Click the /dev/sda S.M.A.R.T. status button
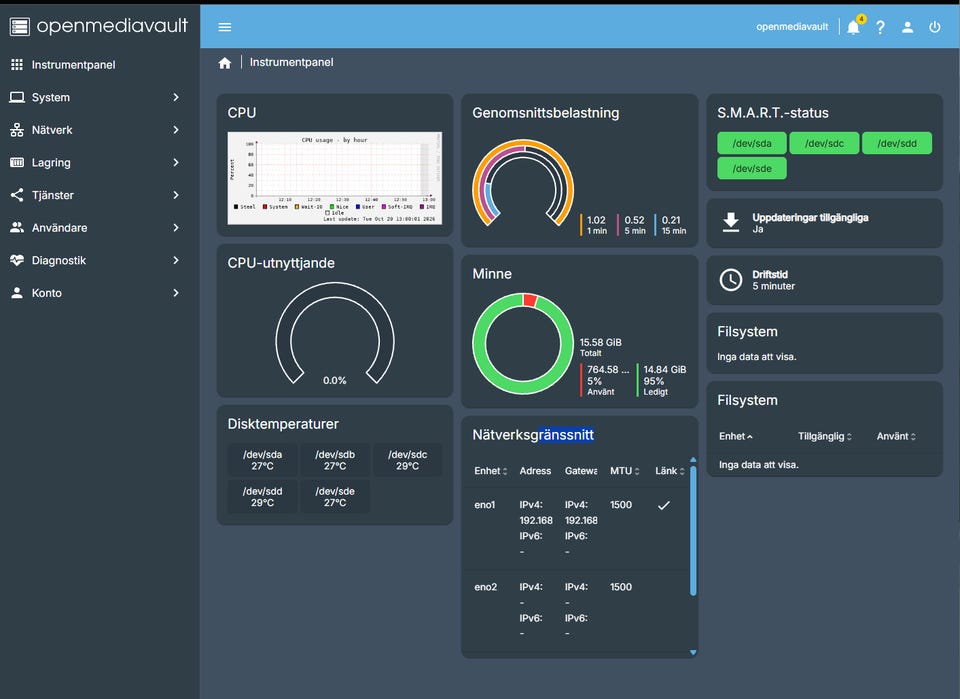960x699 pixels. (752, 143)
